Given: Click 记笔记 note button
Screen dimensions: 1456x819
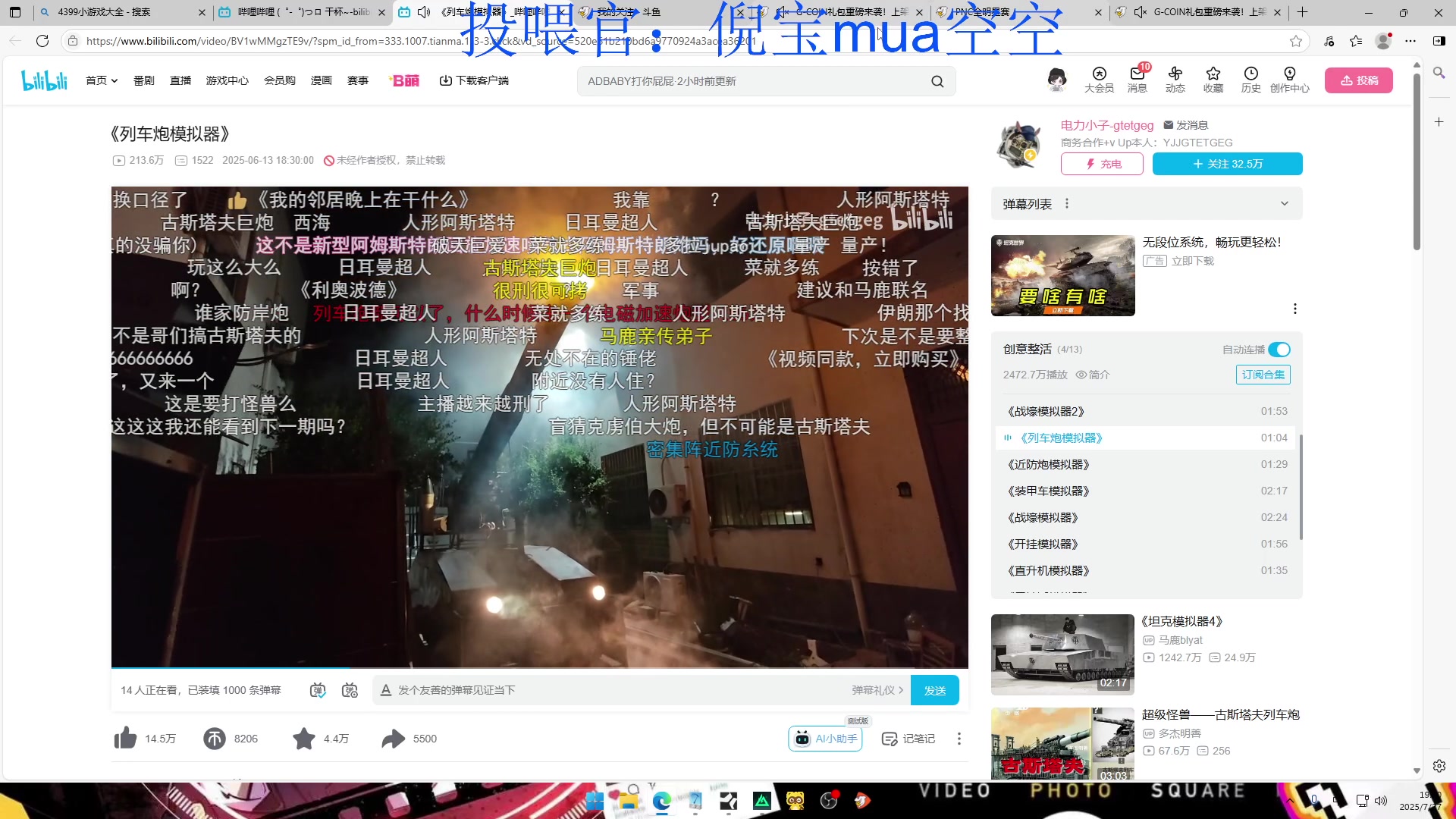Looking at the screenshot, I should click(908, 738).
